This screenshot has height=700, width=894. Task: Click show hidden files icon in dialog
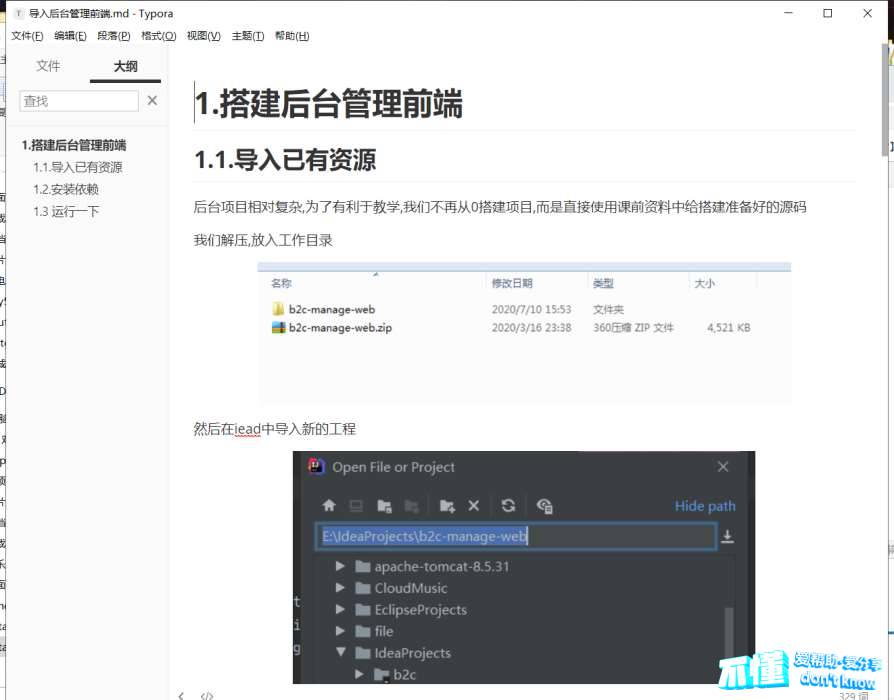544,506
